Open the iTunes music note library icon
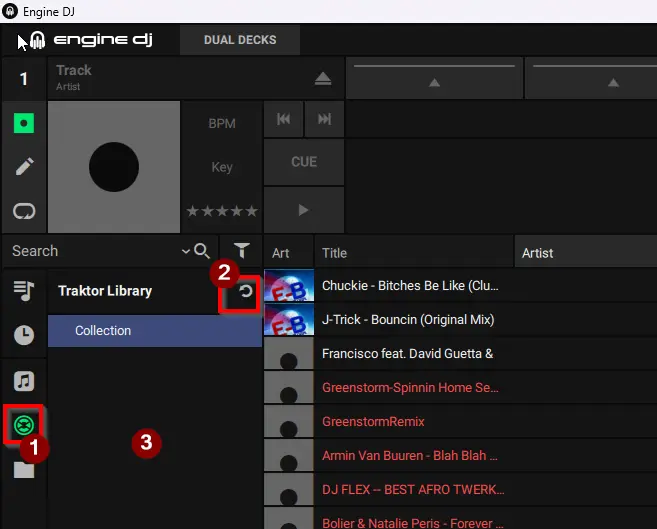The height and width of the screenshot is (529, 657). (x=23, y=381)
